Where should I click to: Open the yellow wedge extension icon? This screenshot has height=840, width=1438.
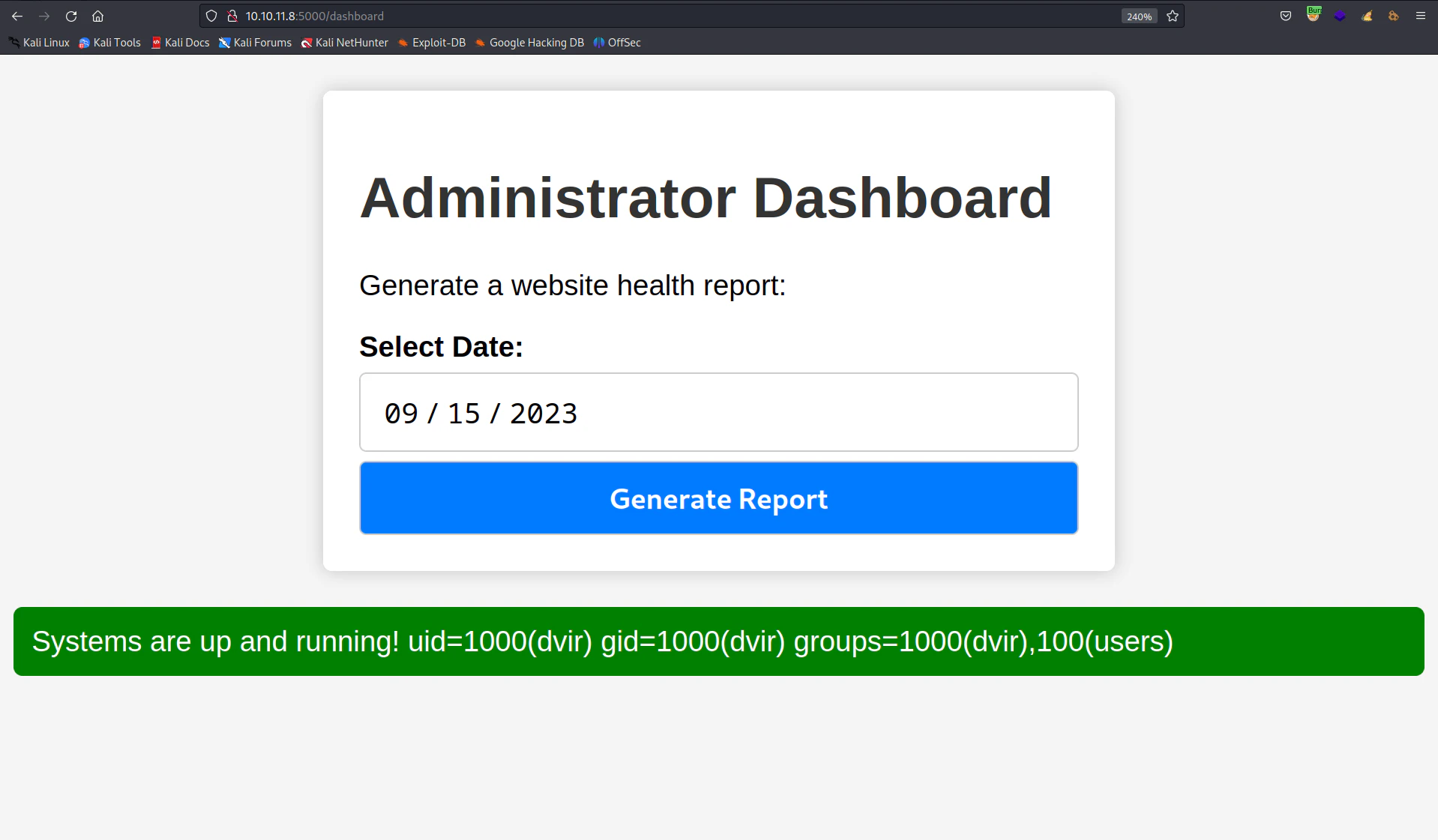pyautogui.click(x=1367, y=16)
